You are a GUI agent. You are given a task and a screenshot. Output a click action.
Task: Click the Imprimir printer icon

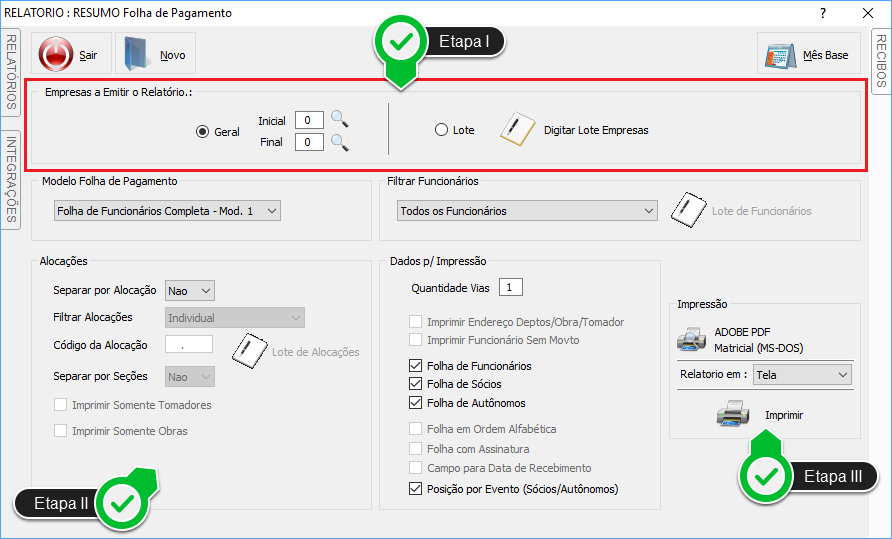coord(733,415)
